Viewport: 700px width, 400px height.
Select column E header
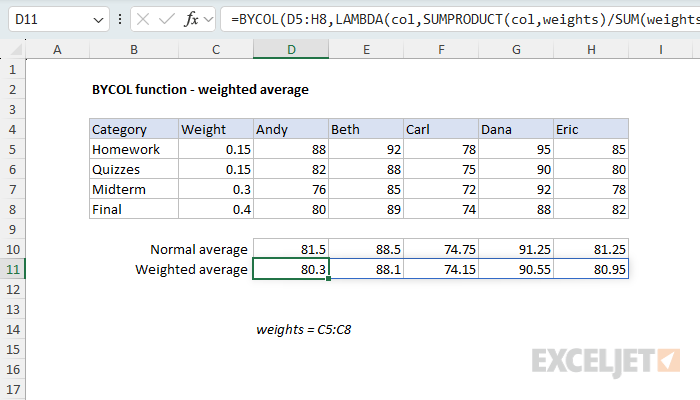[x=366, y=50]
